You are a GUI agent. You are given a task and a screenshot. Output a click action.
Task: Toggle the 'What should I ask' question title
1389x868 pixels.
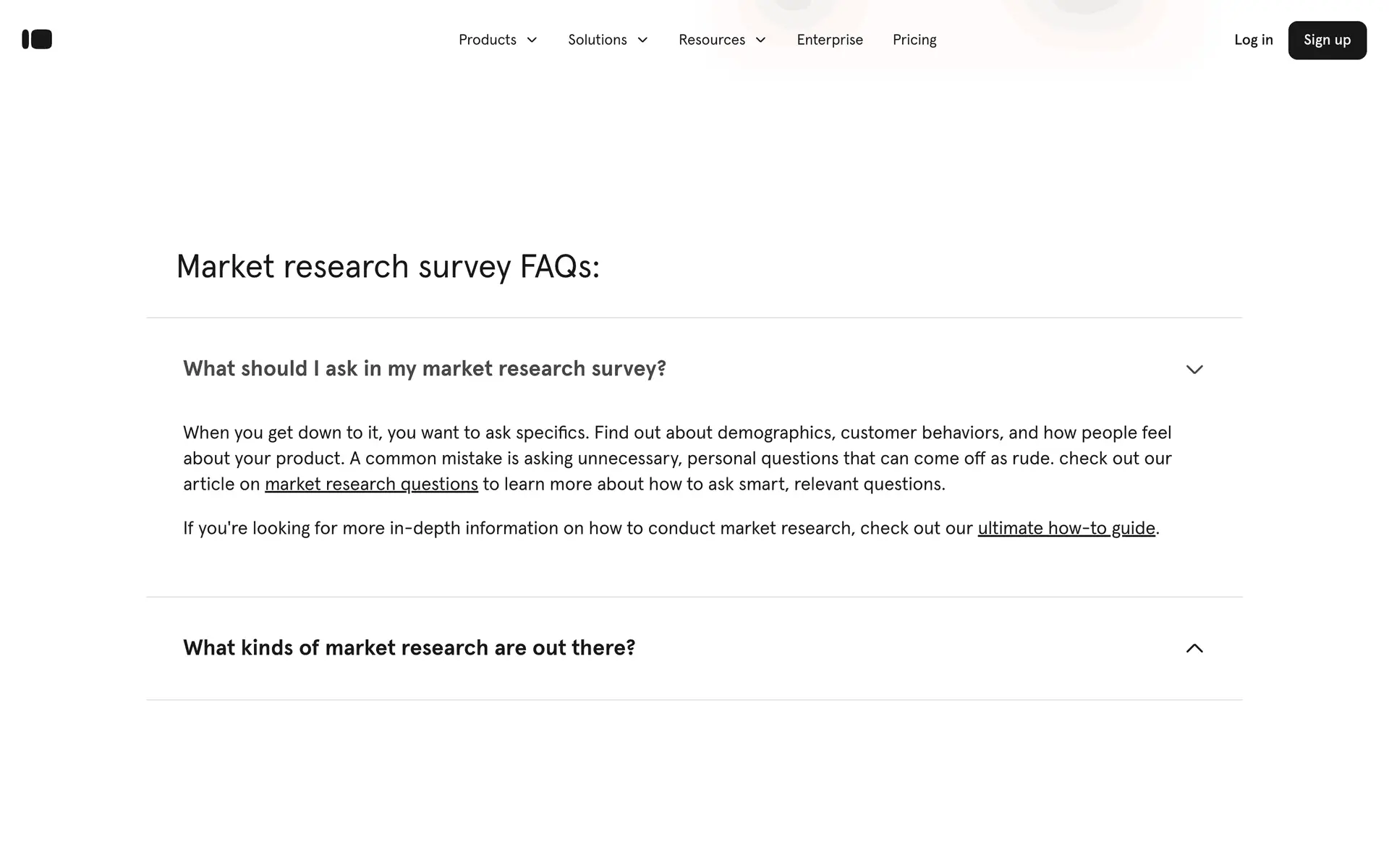click(424, 369)
